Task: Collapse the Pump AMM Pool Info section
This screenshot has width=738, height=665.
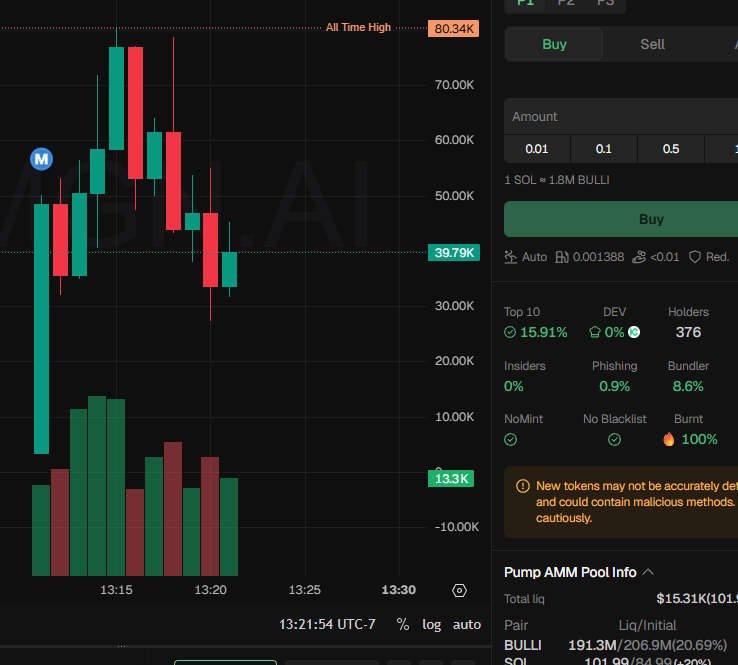Action: [x=648, y=572]
